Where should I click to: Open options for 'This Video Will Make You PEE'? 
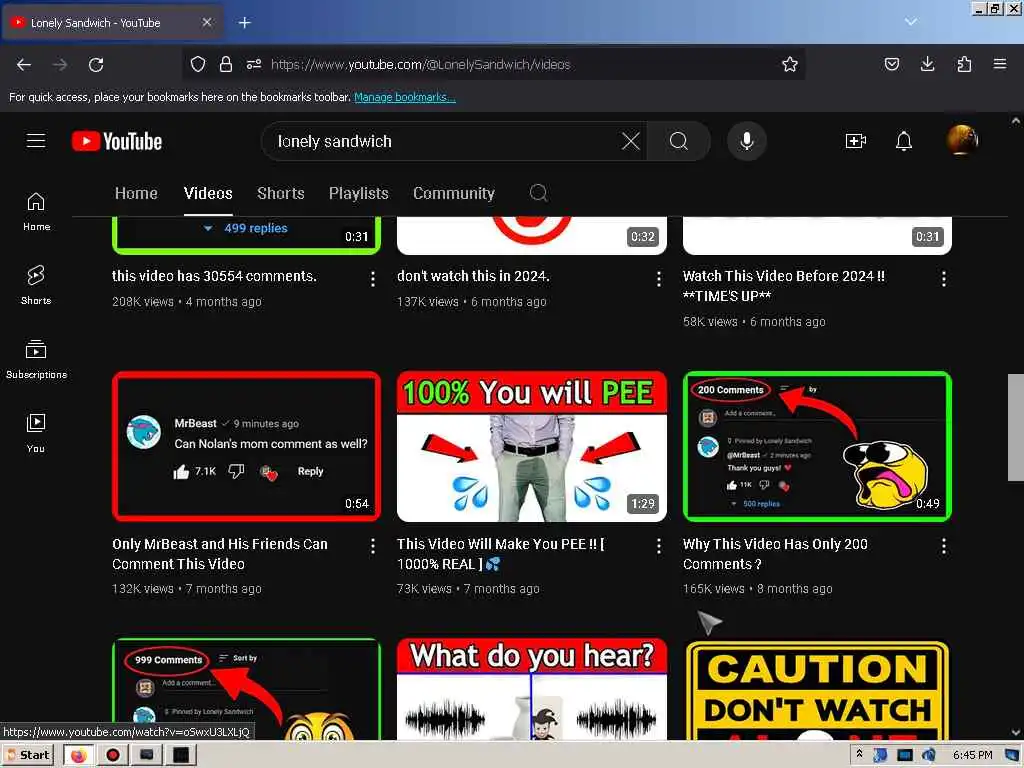tap(658, 546)
